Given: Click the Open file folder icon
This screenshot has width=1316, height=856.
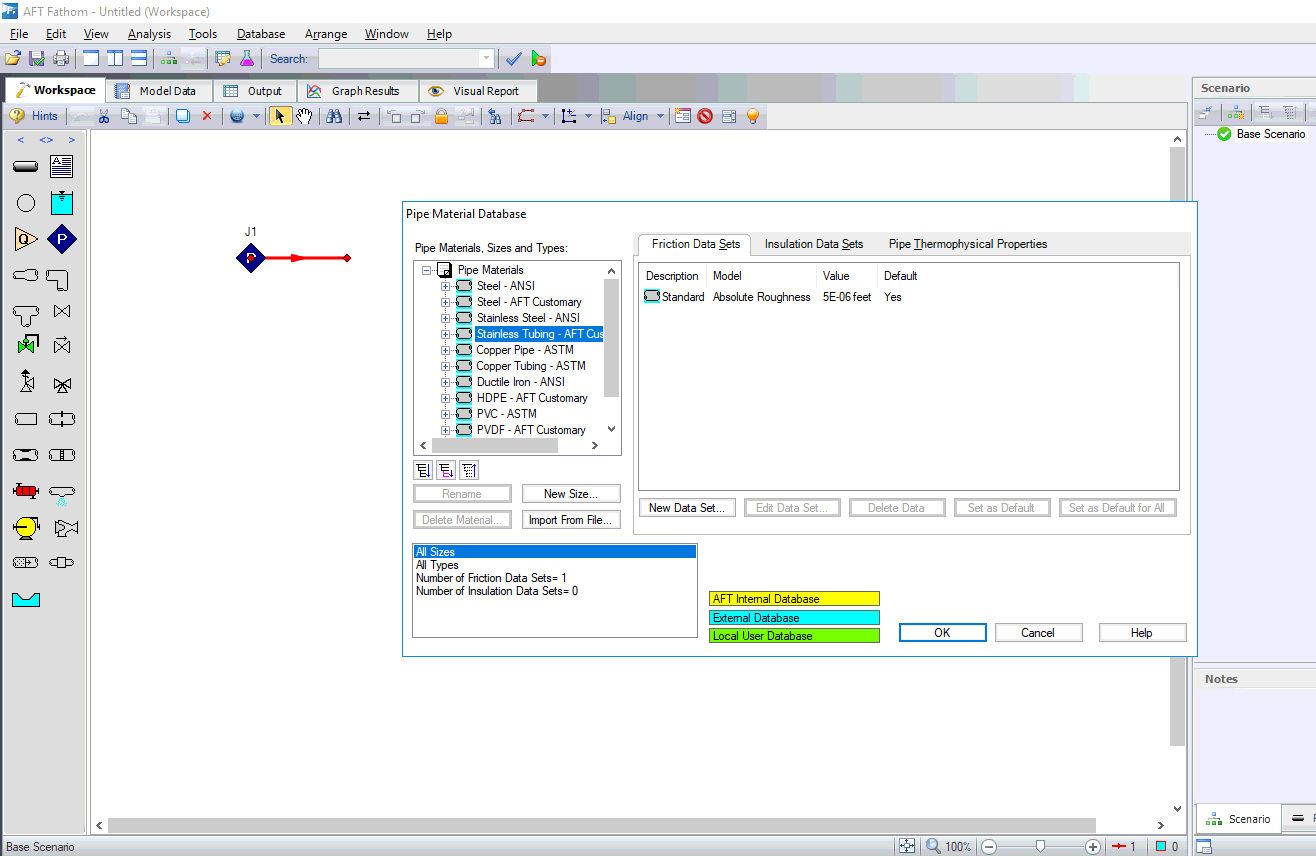Looking at the screenshot, I should (13, 59).
